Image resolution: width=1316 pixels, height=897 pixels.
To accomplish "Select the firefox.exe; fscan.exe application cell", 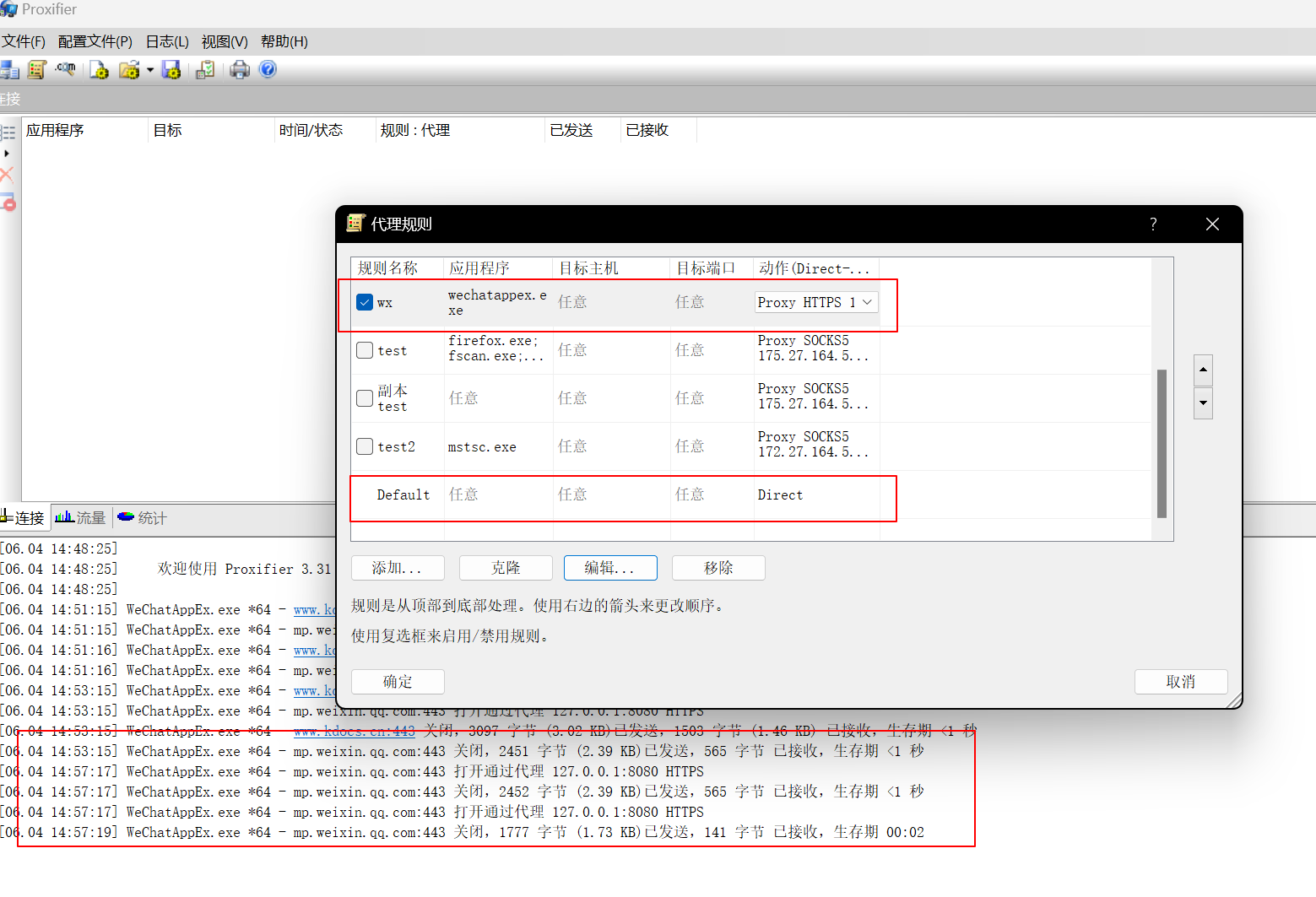I will click(x=498, y=349).
